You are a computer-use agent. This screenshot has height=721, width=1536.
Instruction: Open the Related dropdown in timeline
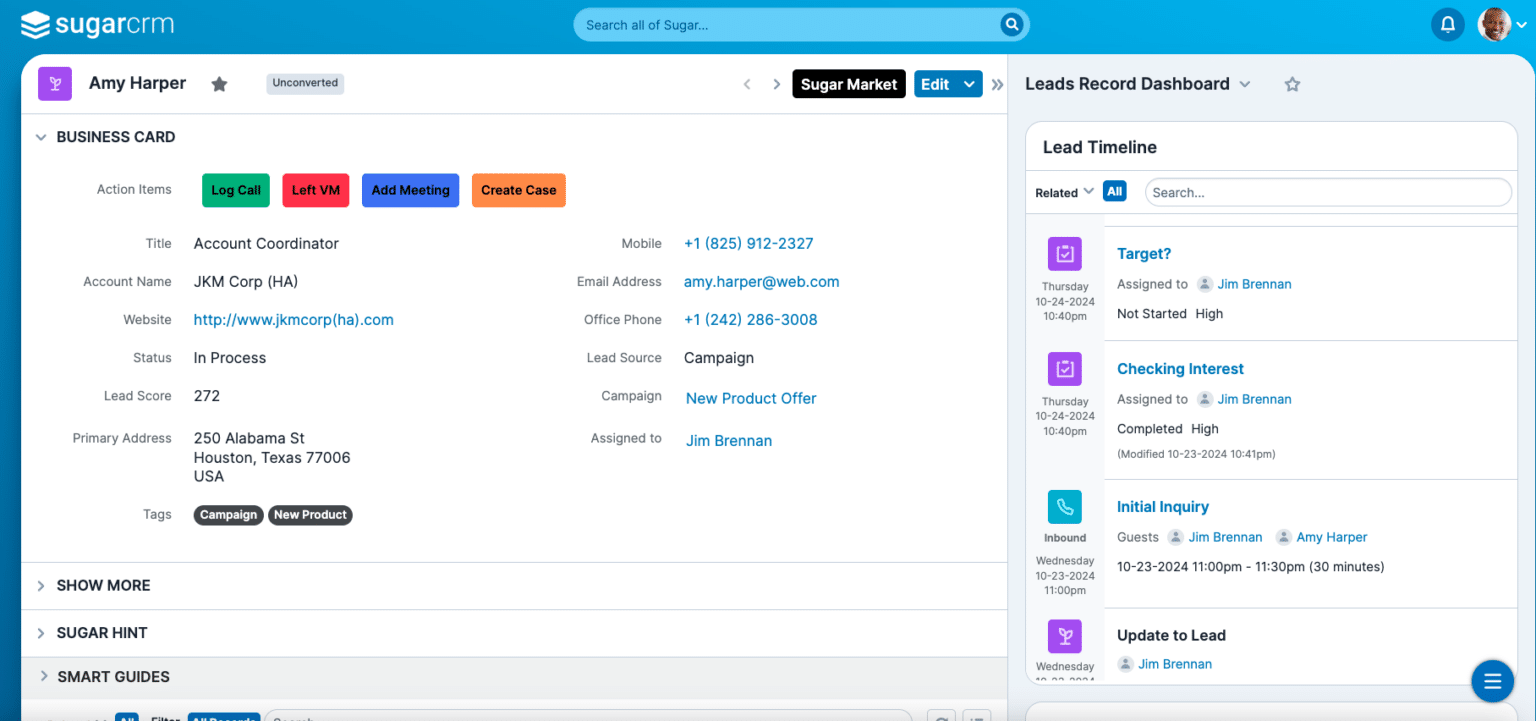(1064, 193)
